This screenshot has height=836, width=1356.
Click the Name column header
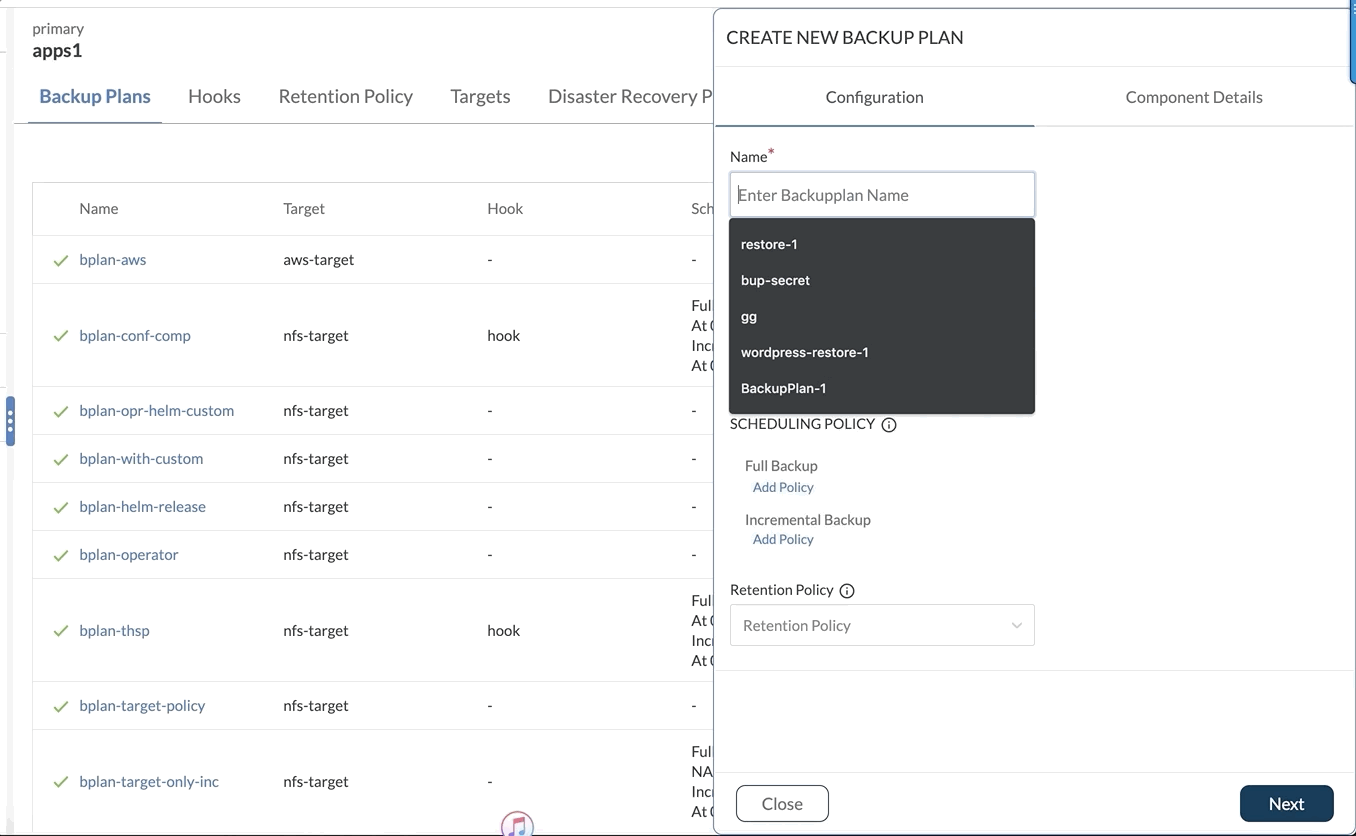pyautogui.click(x=99, y=208)
